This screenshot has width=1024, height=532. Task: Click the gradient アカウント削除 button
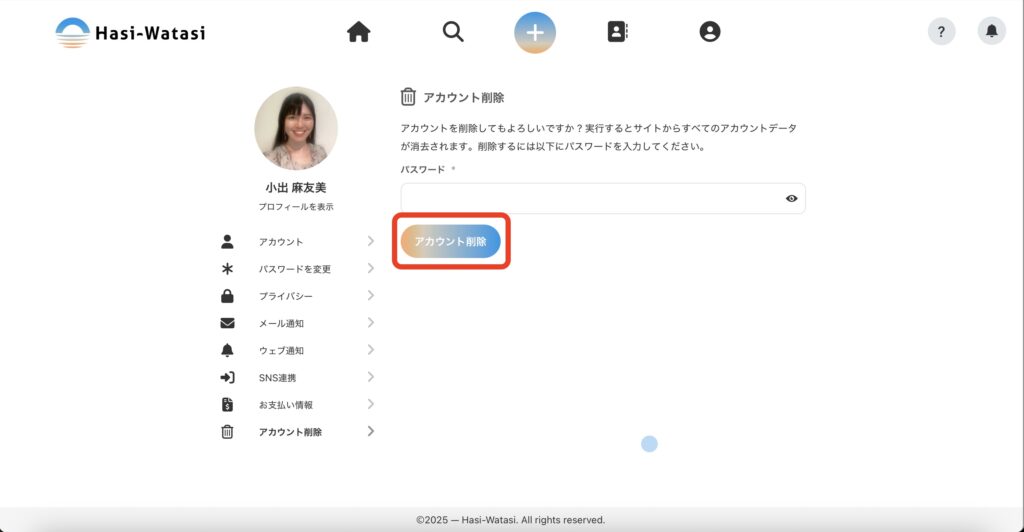click(451, 242)
